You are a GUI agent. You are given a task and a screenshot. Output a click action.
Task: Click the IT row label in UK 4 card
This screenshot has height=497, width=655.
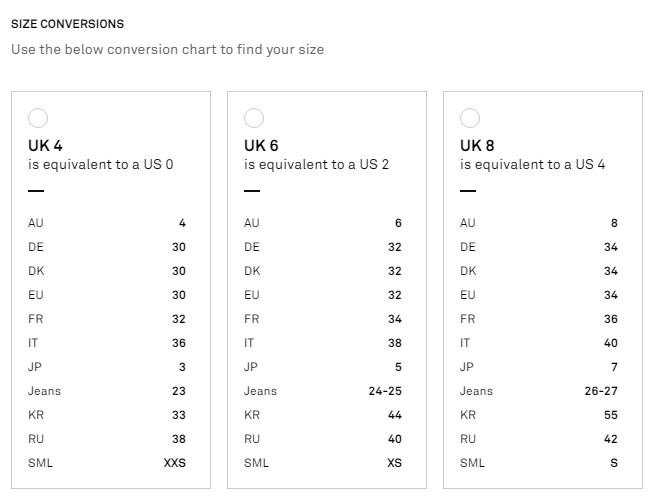coord(33,343)
